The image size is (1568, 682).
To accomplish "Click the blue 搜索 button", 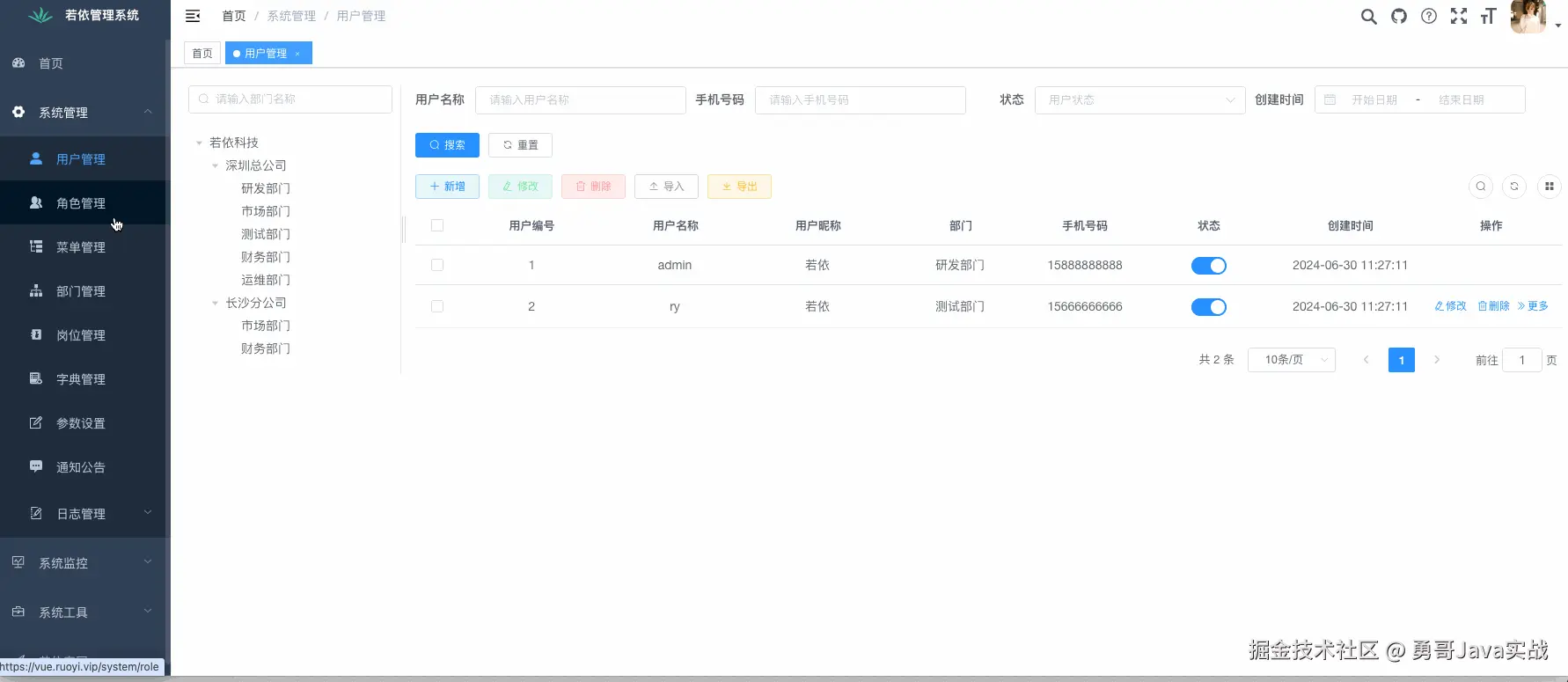I will [x=447, y=145].
